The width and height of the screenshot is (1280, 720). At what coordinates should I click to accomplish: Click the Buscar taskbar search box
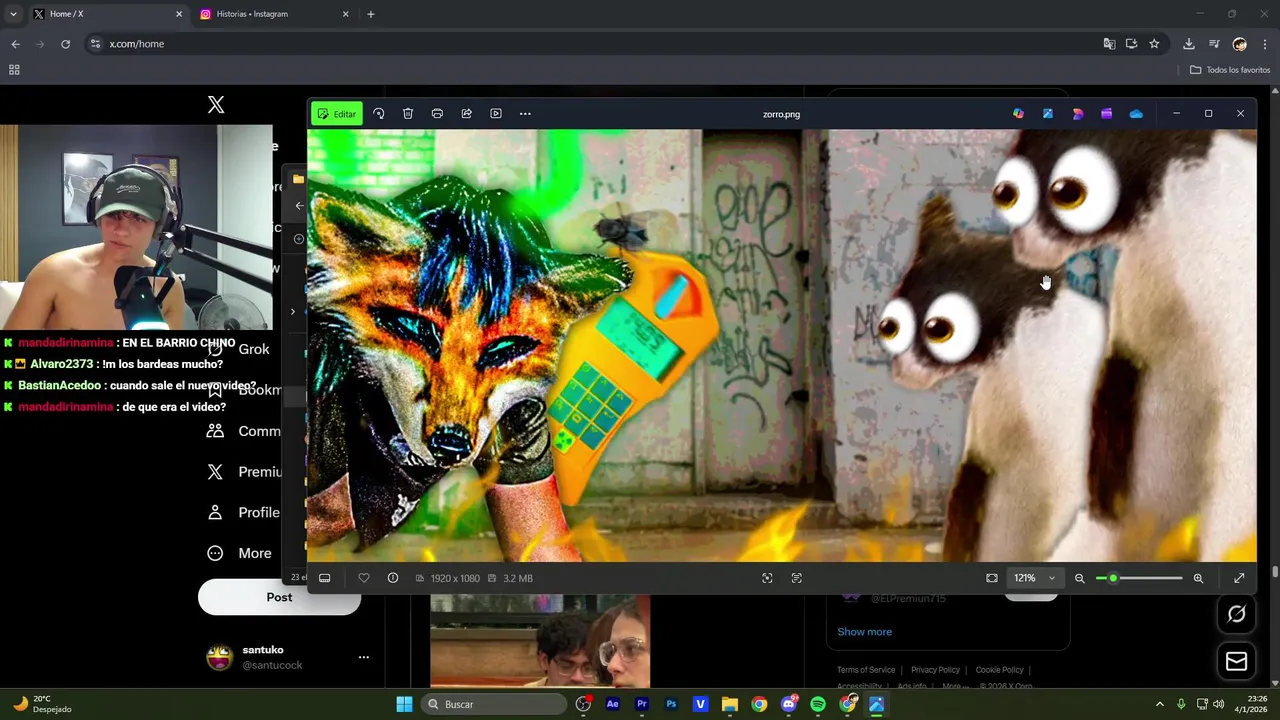click(x=495, y=704)
